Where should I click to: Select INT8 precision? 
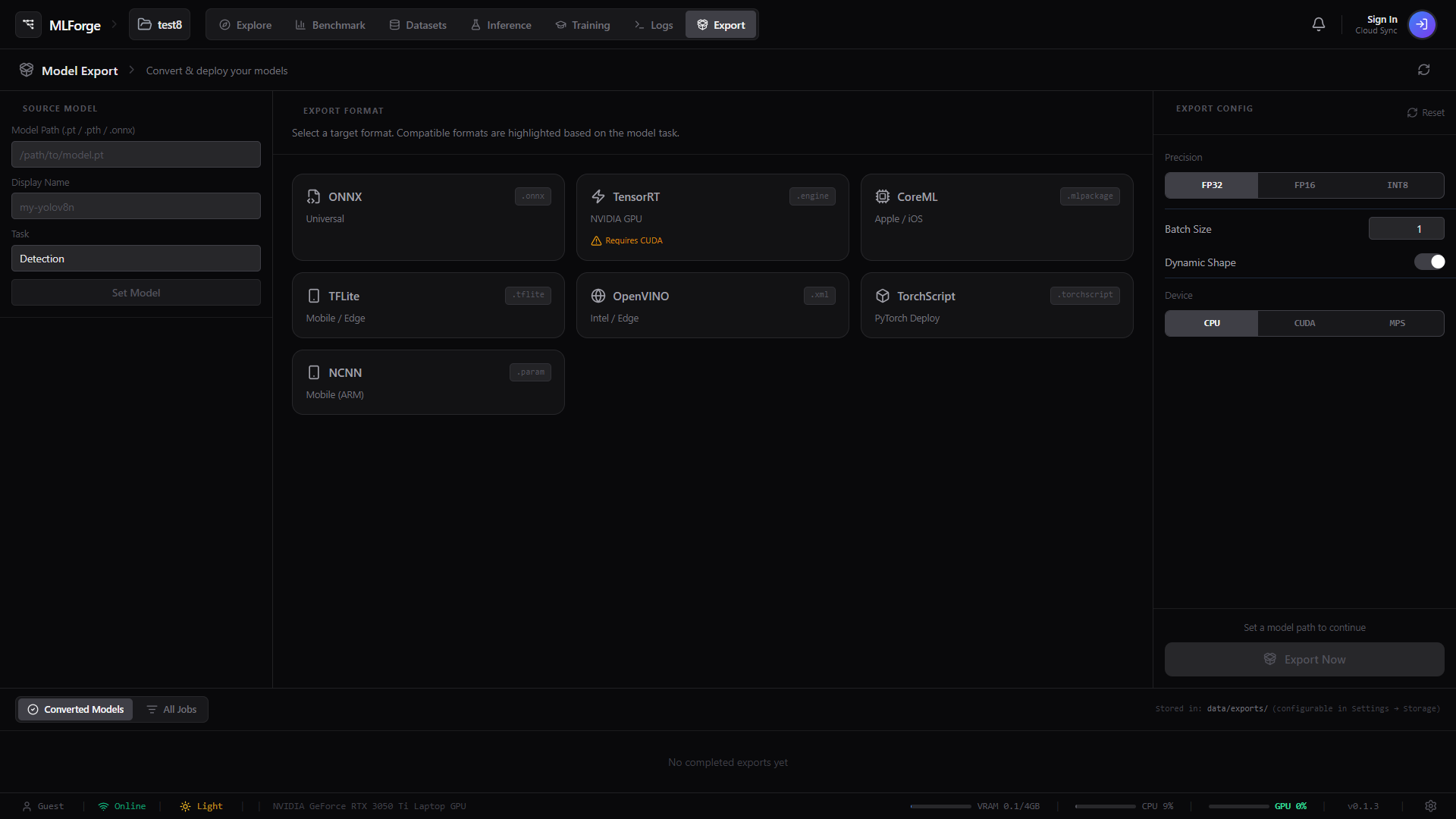1398,185
